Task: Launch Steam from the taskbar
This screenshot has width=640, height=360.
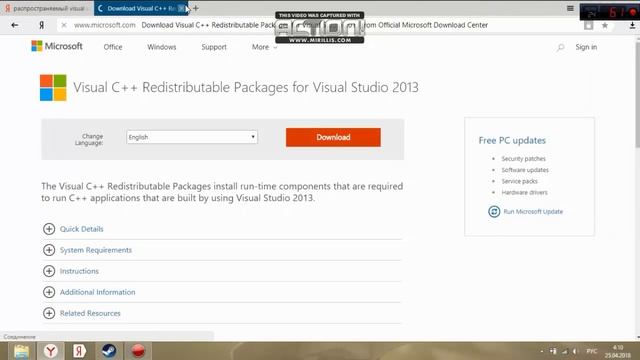Action: click(109, 351)
